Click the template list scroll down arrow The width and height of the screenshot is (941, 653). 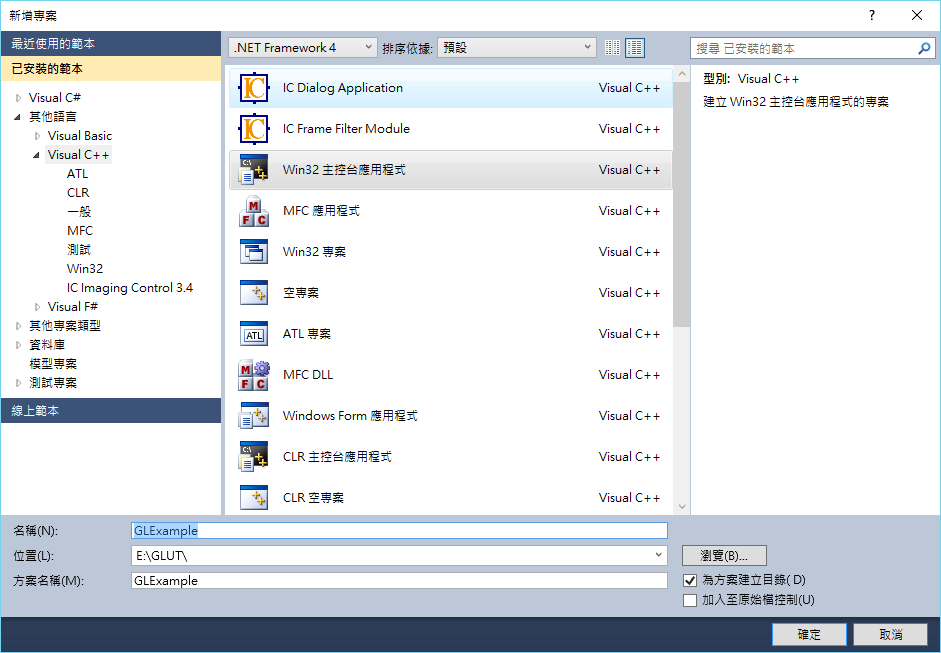[x=681, y=507]
